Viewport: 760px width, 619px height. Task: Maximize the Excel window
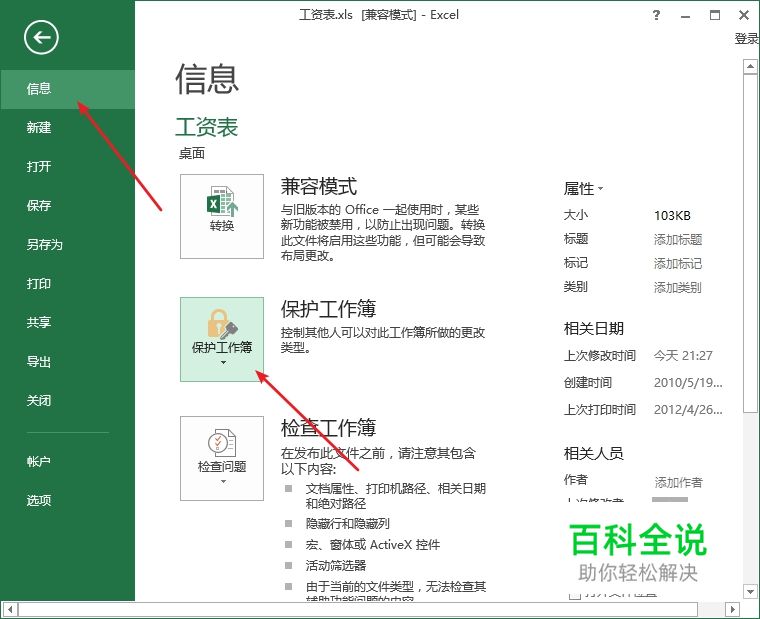click(715, 16)
